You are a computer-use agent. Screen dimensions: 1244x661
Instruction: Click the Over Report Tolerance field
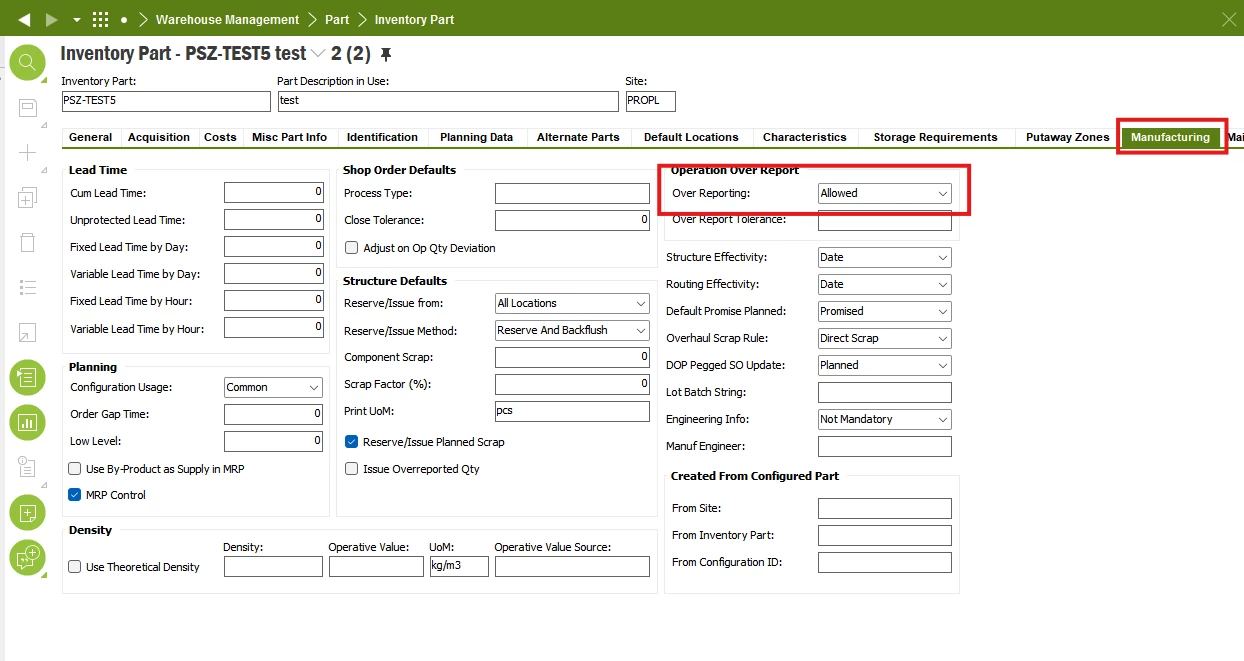pos(884,220)
